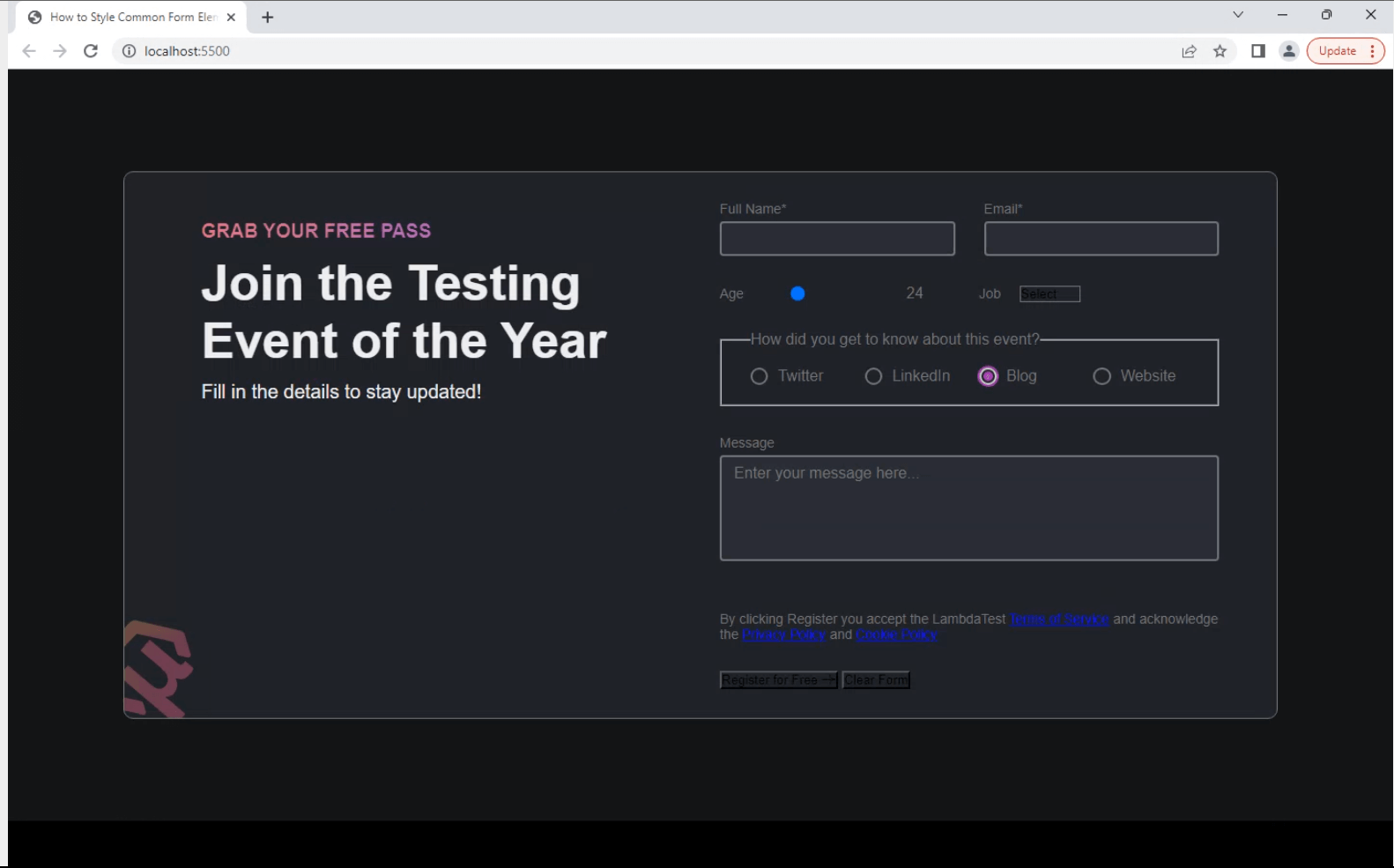
Task: Click into the Email field
Action: click(1101, 239)
